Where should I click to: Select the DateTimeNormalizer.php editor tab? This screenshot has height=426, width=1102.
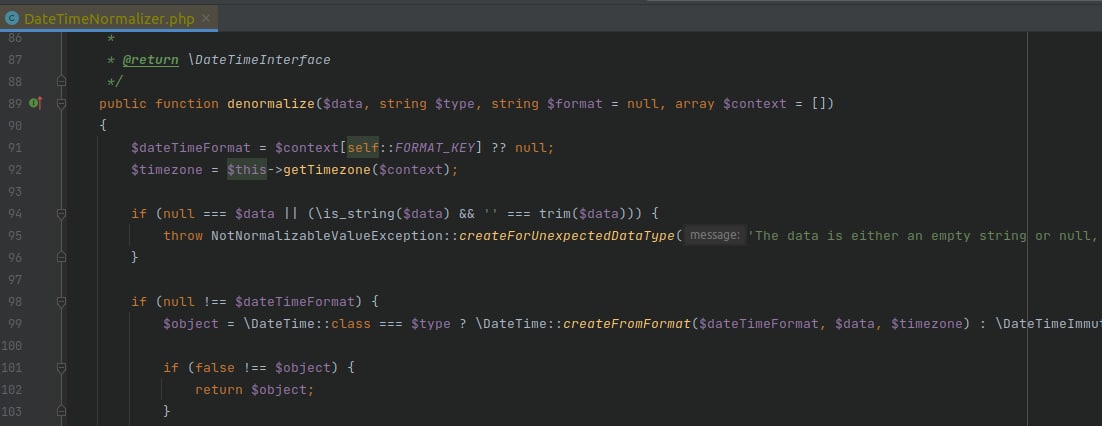pos(109,18)
